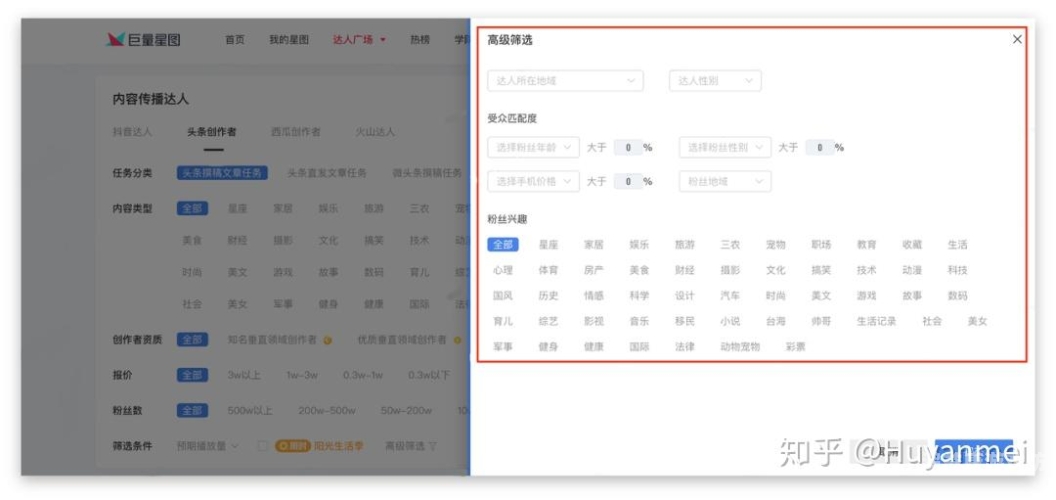
Task: Switch to the 火山达人 tab
Action: tap(374, 132)
